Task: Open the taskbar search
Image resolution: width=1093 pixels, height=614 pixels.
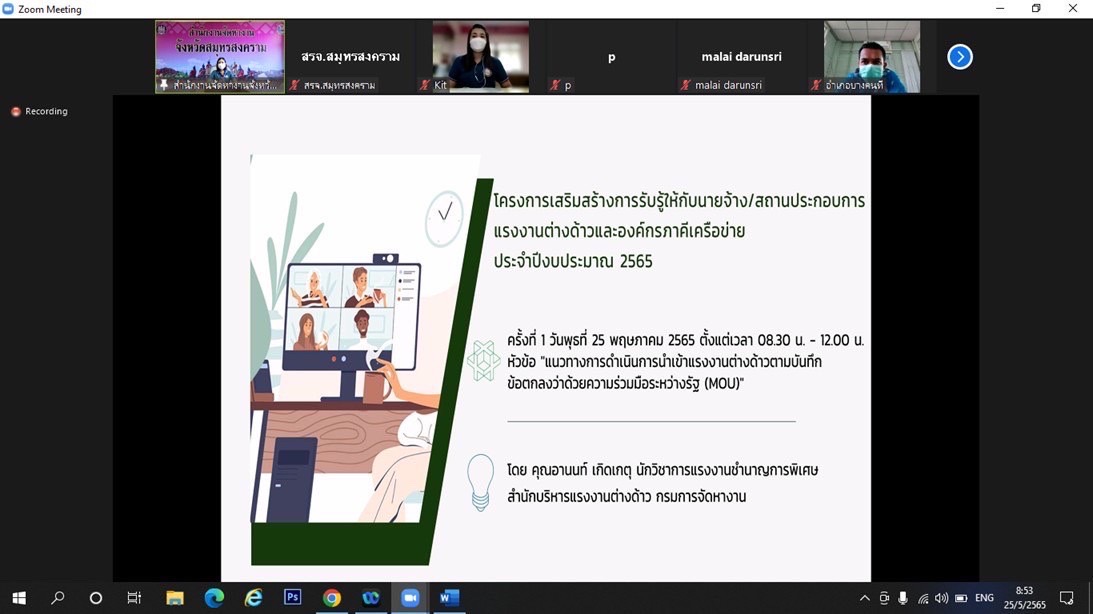Action: point(57,598)
